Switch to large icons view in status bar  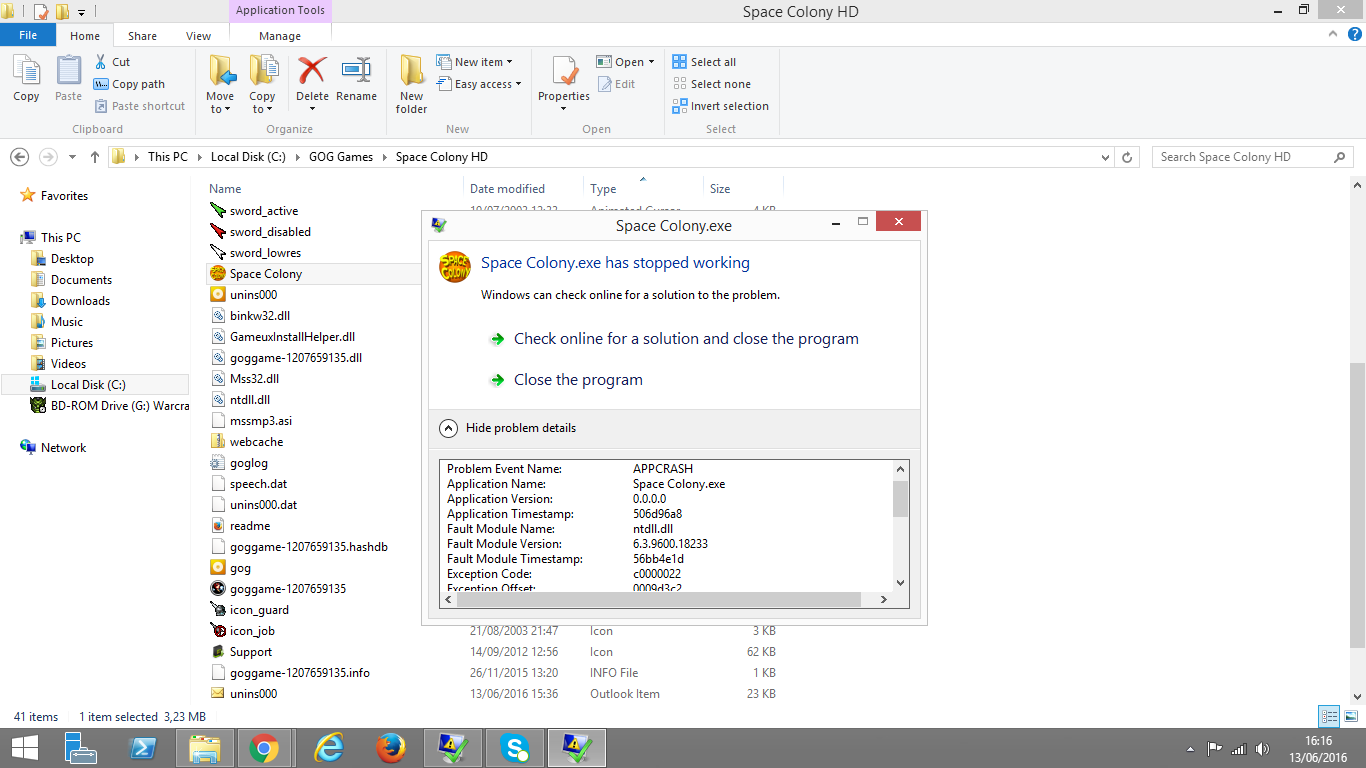coord(1350,716)
